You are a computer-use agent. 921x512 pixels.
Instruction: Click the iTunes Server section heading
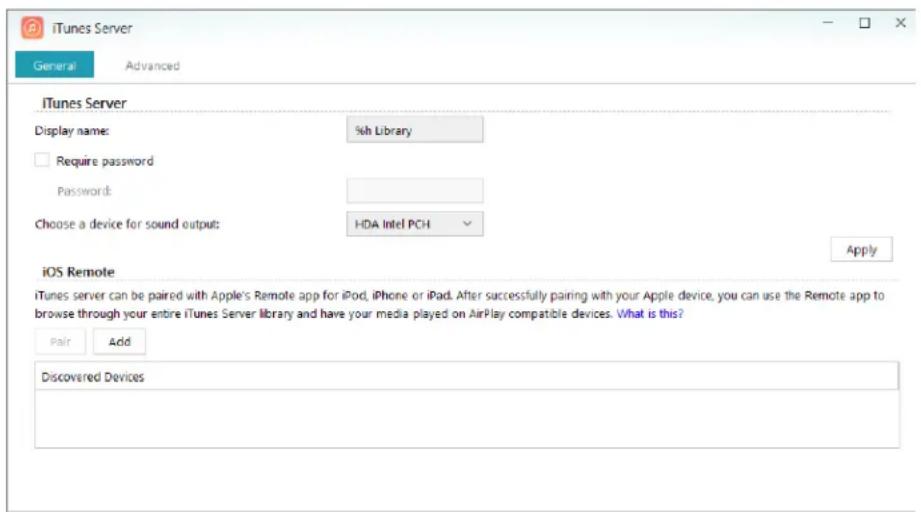84,103
